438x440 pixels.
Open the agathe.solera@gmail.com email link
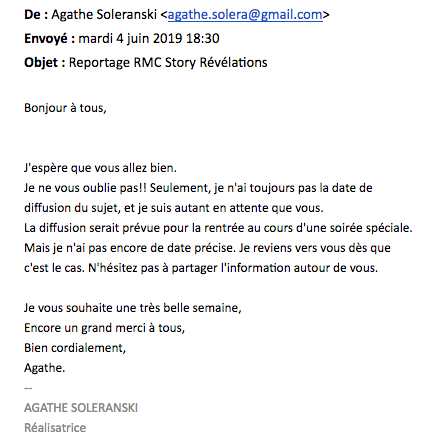245,15
